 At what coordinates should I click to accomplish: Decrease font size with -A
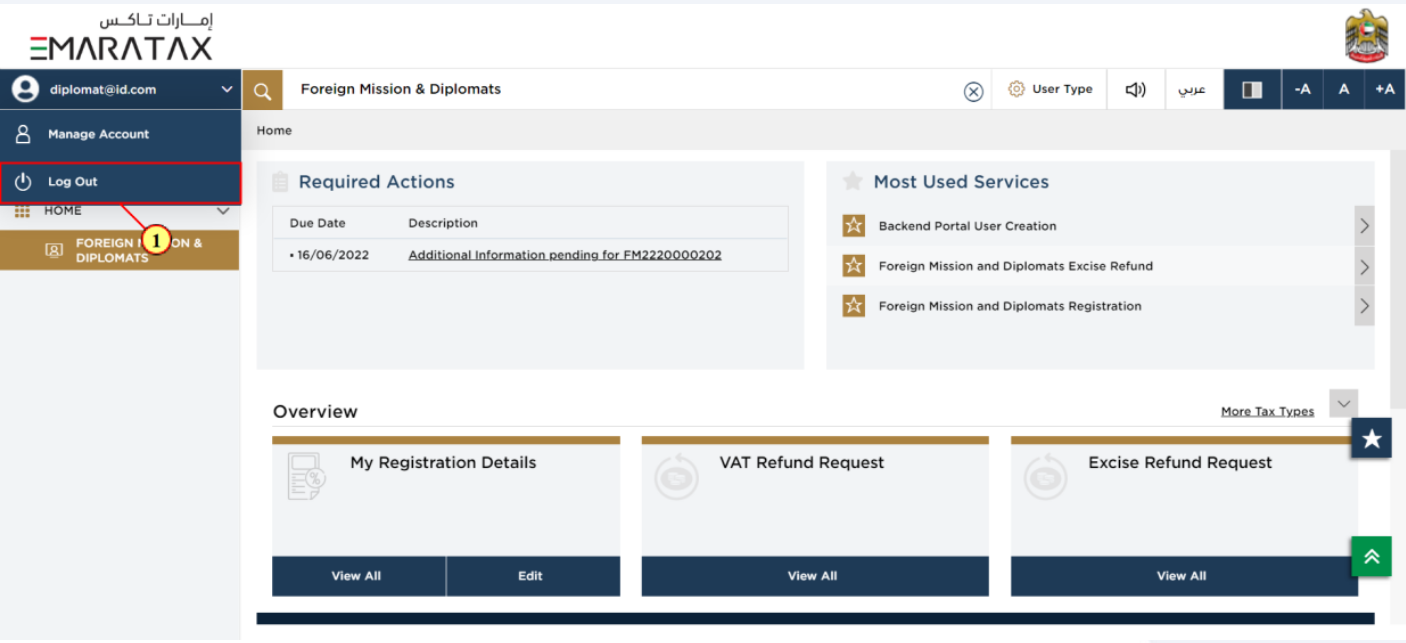(x=1302, y=90)
